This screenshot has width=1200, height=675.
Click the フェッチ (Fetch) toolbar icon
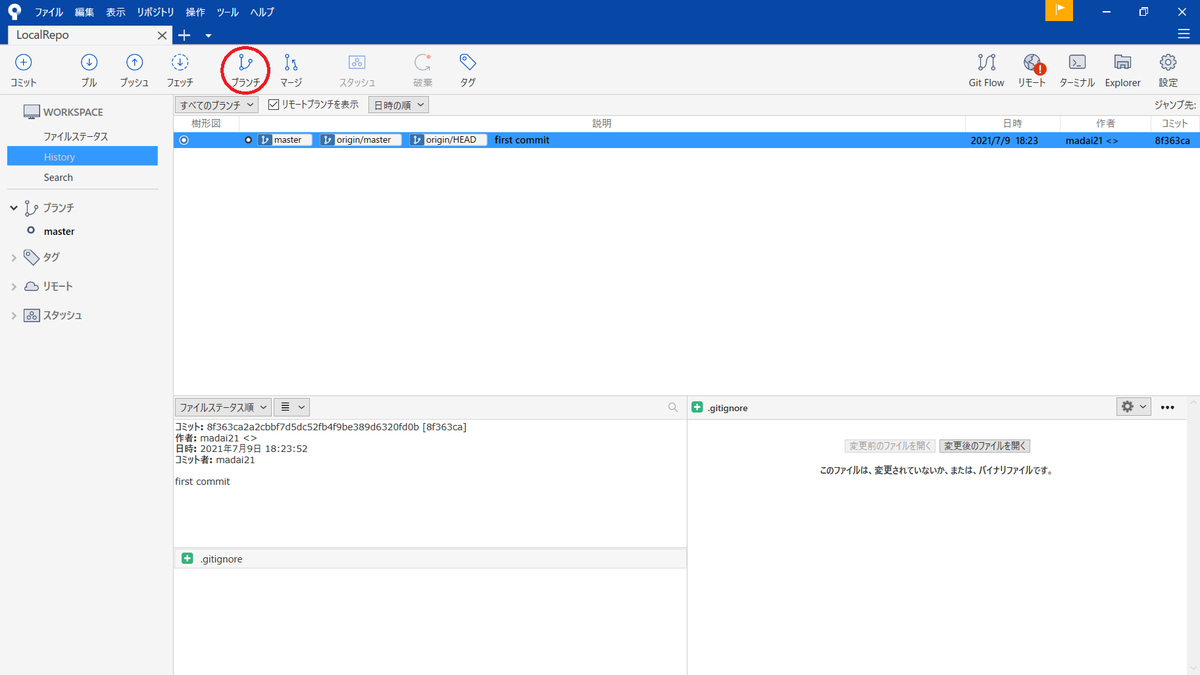180,63
